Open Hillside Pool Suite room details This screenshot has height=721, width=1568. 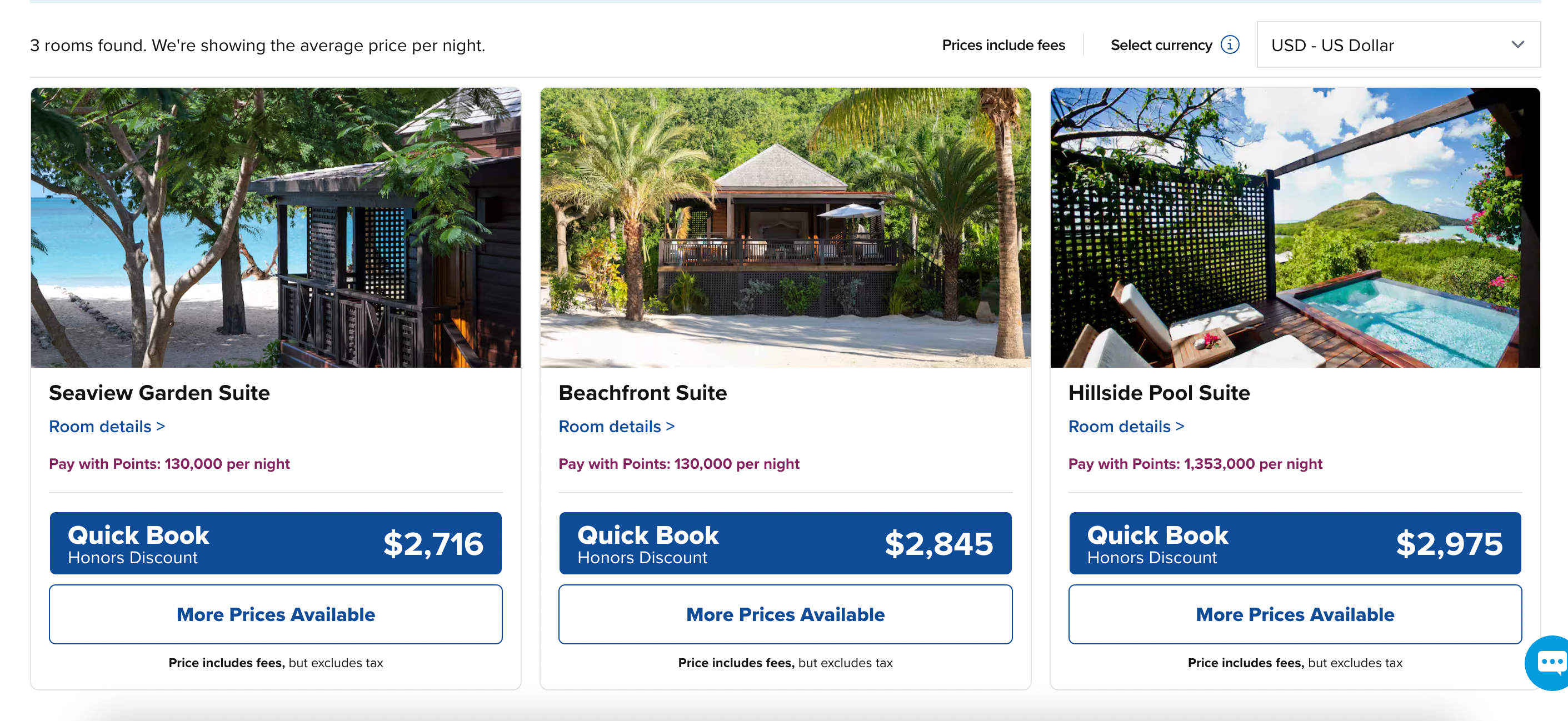coord(1126,427)
